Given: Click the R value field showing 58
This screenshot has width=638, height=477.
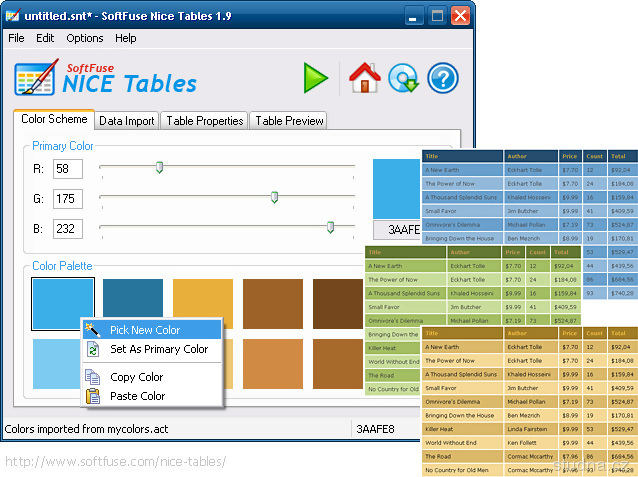Looking at the screenshot, I should pos(68,169).
